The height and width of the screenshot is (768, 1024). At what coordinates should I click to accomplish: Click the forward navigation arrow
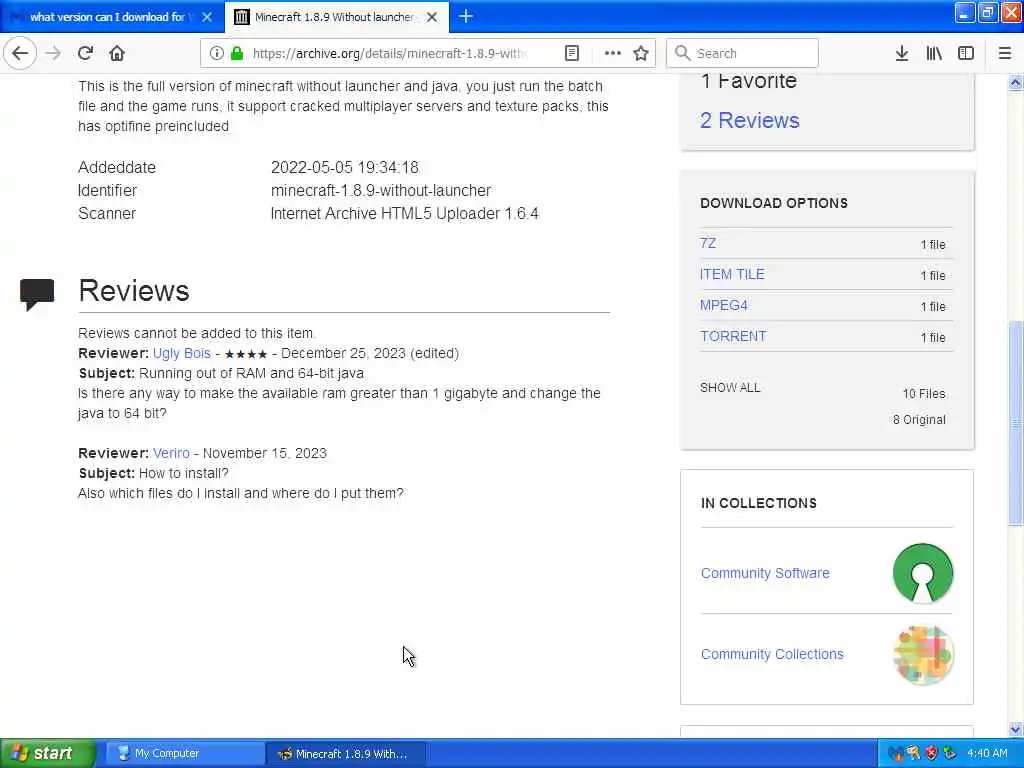pos(53,53)
